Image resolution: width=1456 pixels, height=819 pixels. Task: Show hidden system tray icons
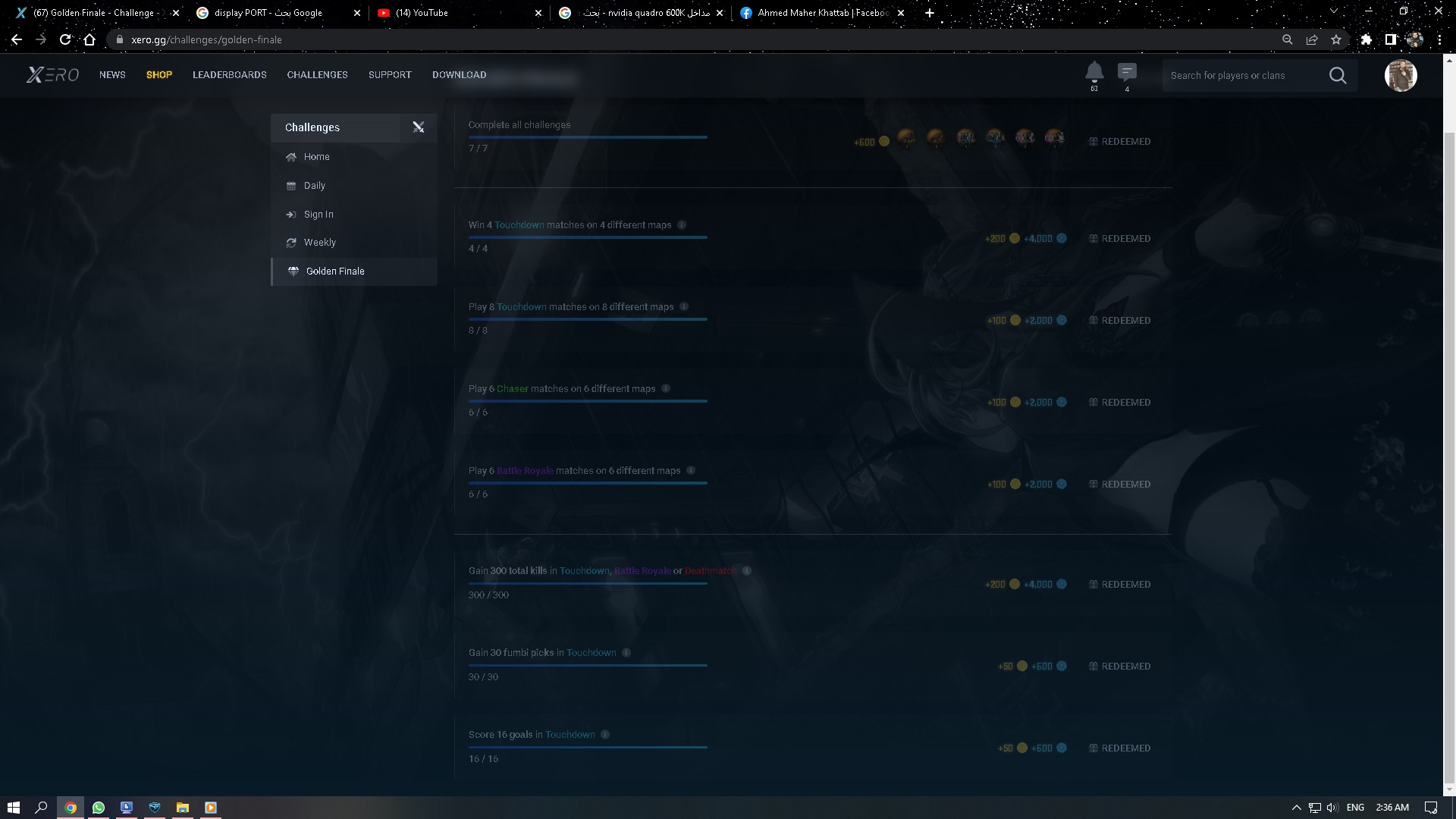[x=1296, y=808]
